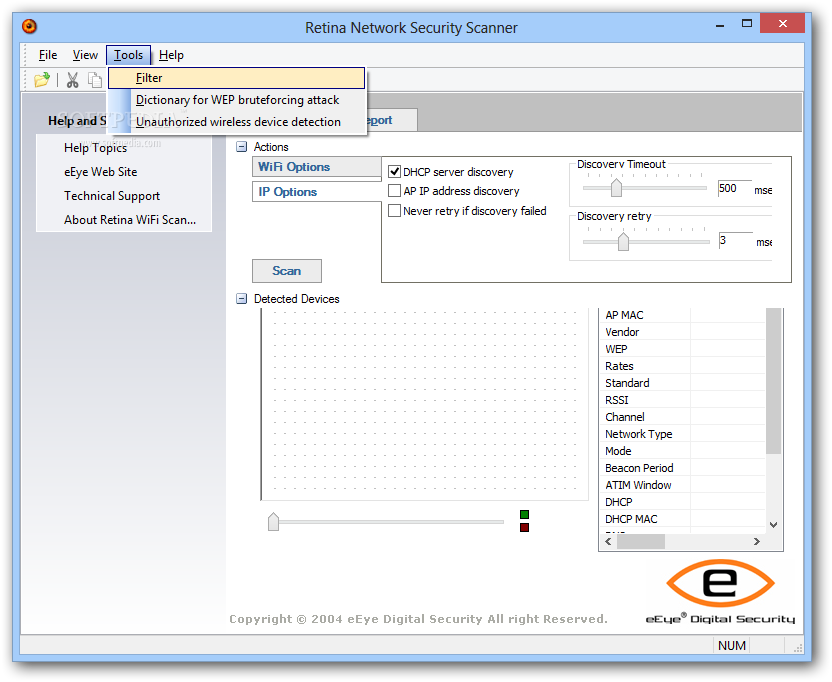
Task: Select the AP MAC row
Action: 683,315
